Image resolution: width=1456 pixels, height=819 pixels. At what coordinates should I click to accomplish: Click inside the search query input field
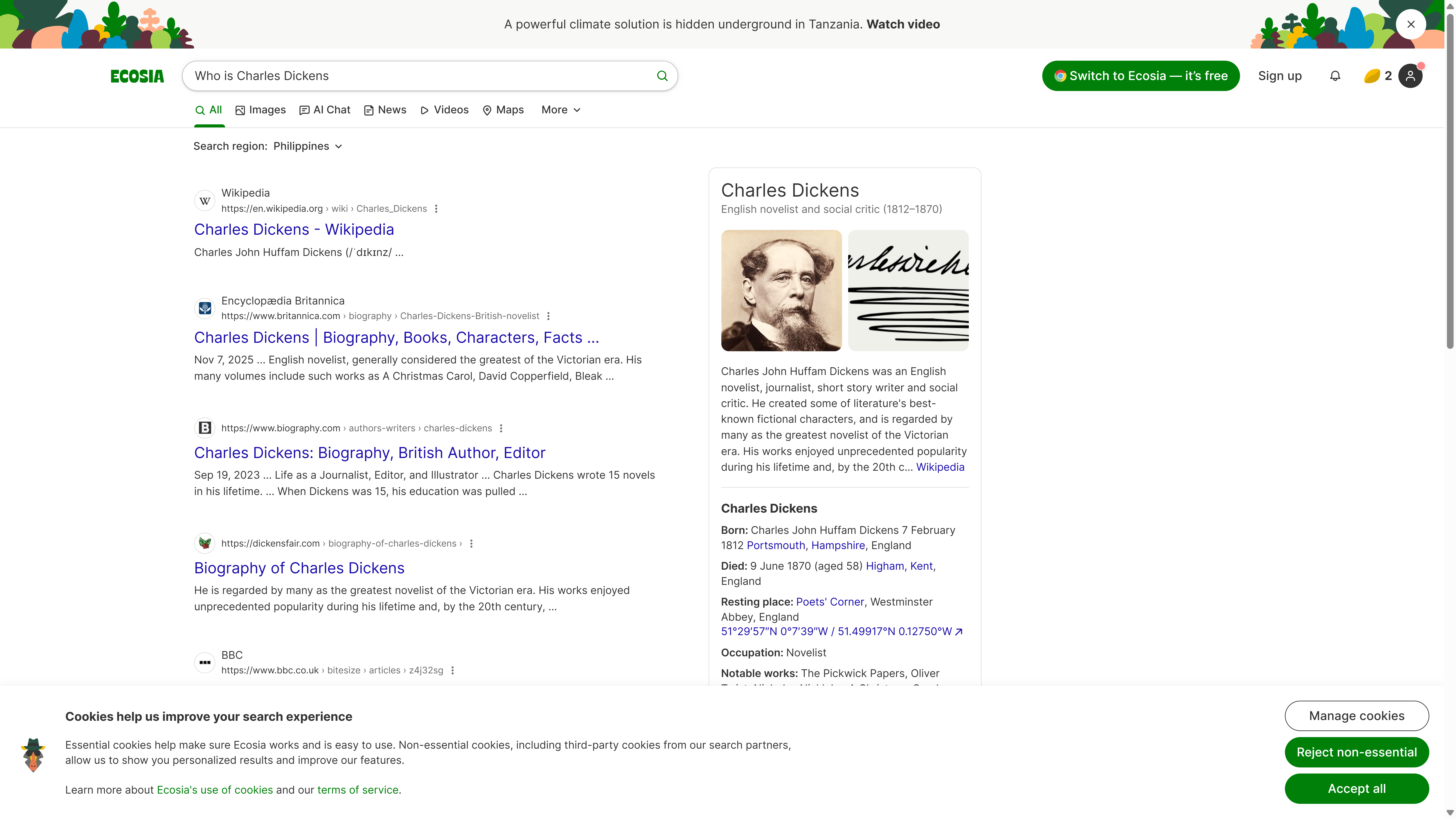pos(418,76)
